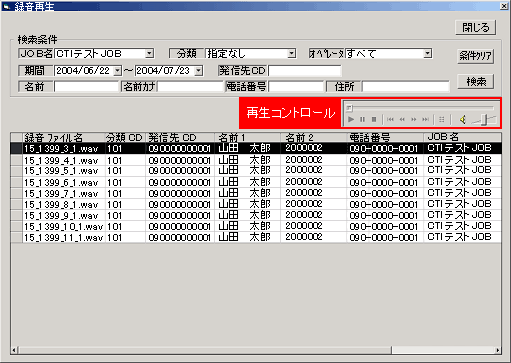511x363 pixels.
Task: Skip to previous track button
Action: tap(391, 119)
